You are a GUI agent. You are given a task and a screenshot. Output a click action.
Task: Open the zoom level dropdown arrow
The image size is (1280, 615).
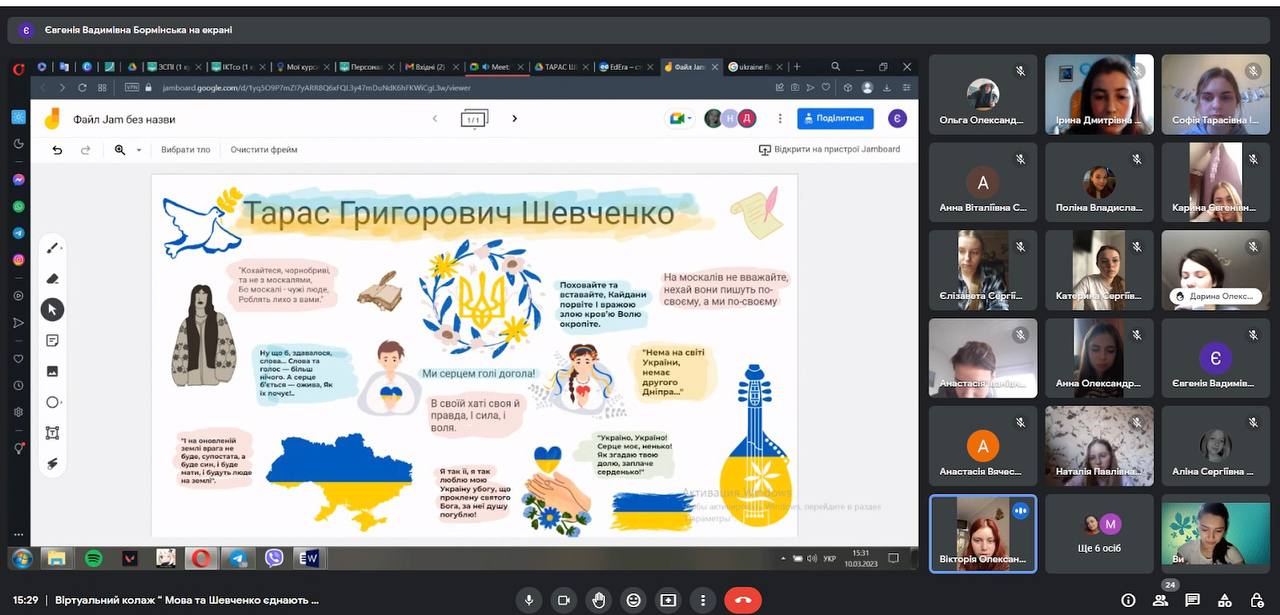pos(139,150)
